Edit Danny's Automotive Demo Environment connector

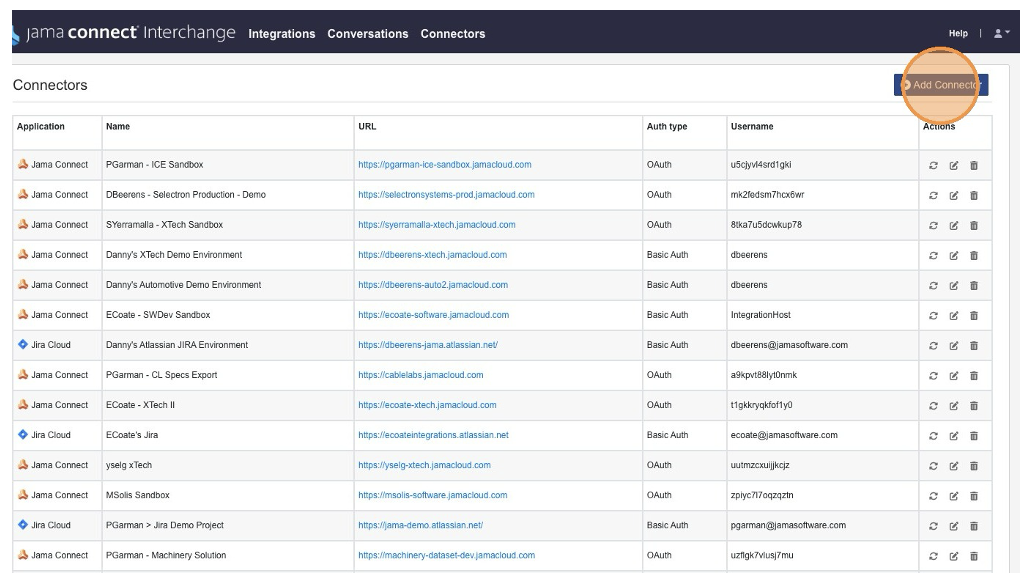tap(953, 286)
